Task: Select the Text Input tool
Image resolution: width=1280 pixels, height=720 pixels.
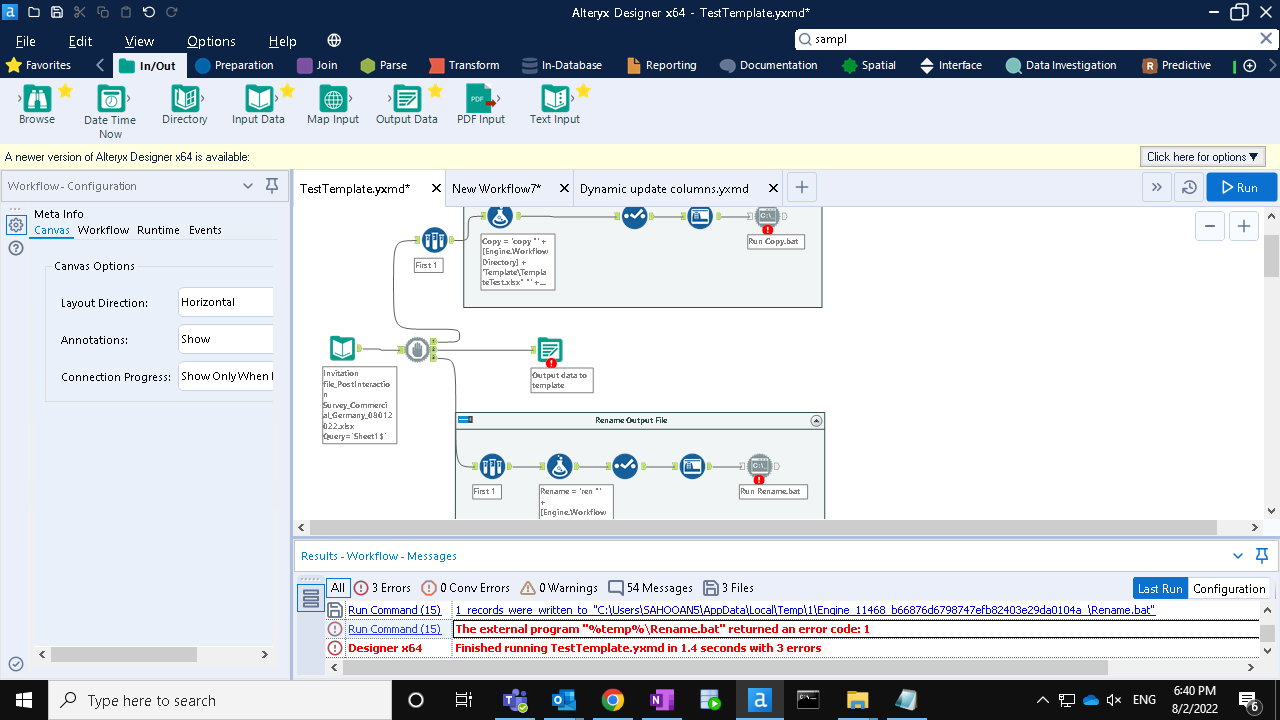Action: coord(554,100)
